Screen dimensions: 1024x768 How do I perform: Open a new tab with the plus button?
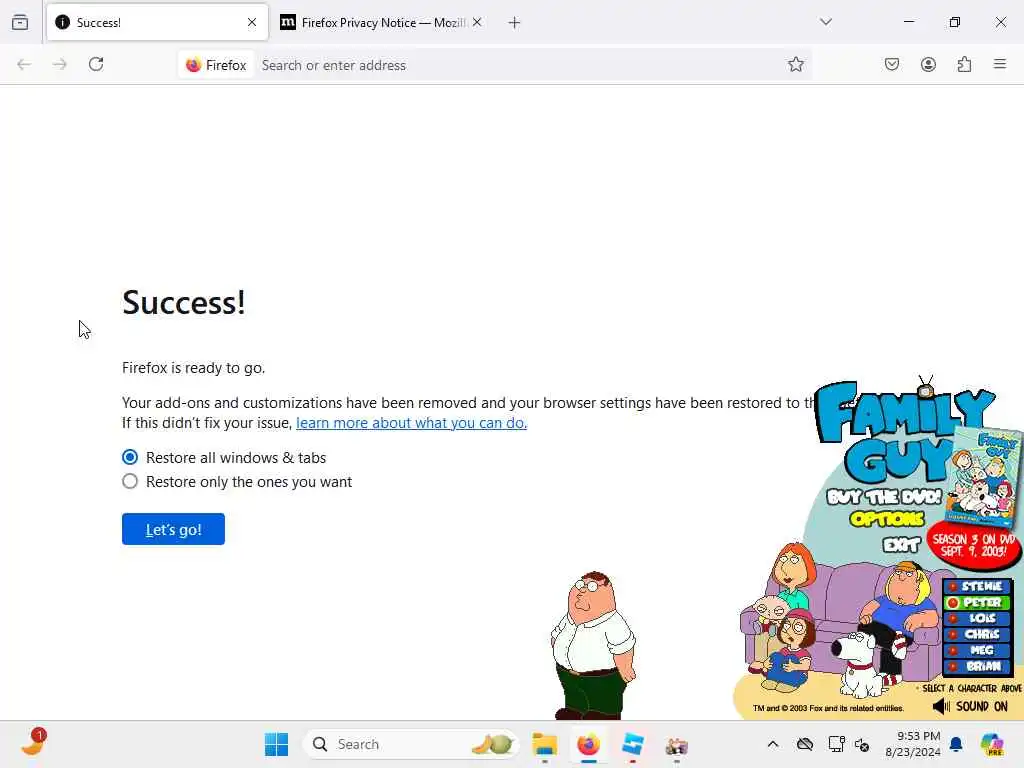coord(515,23)
